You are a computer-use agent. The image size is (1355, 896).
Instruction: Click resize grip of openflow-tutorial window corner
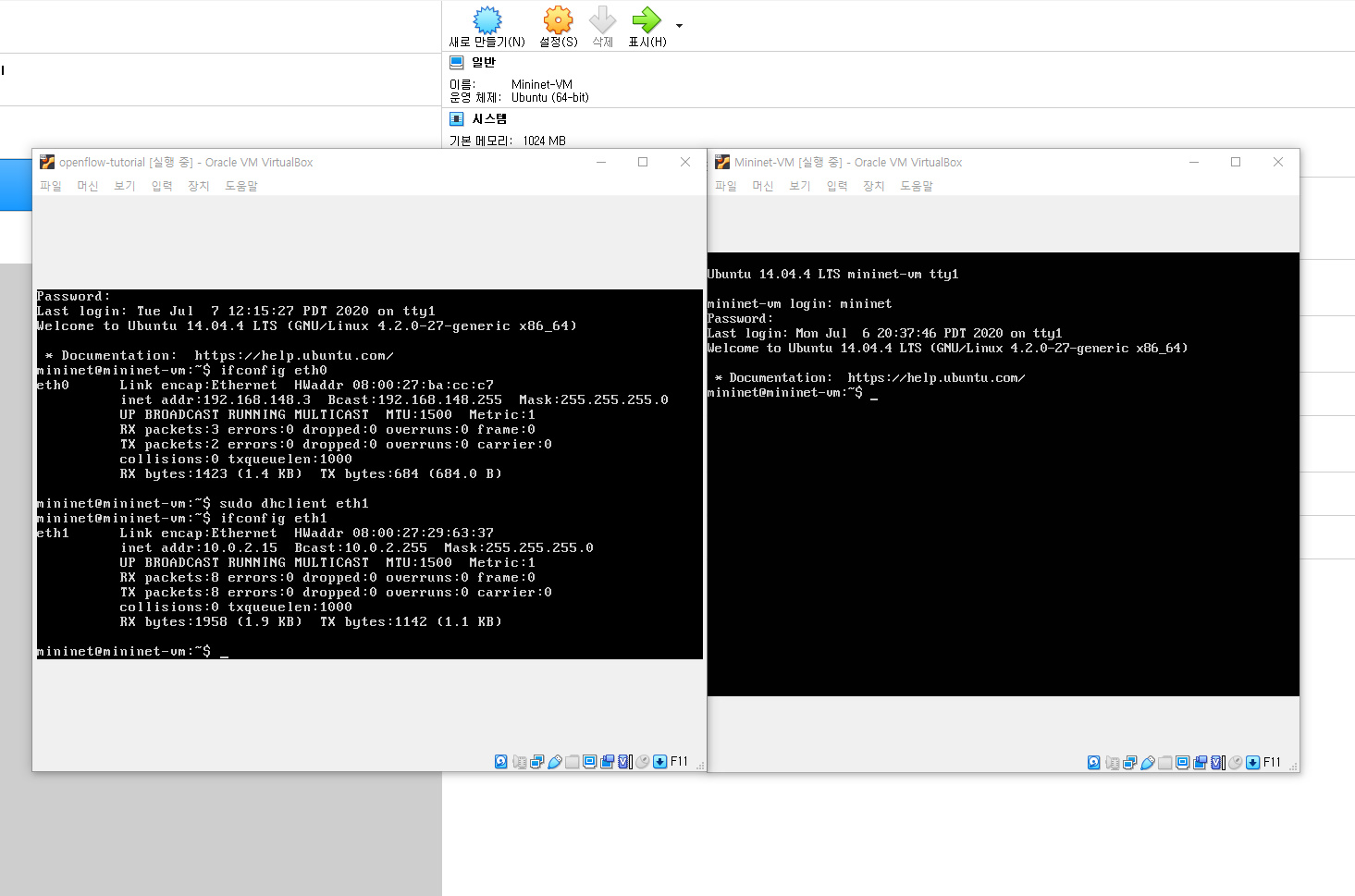click(x=700, y=766)
